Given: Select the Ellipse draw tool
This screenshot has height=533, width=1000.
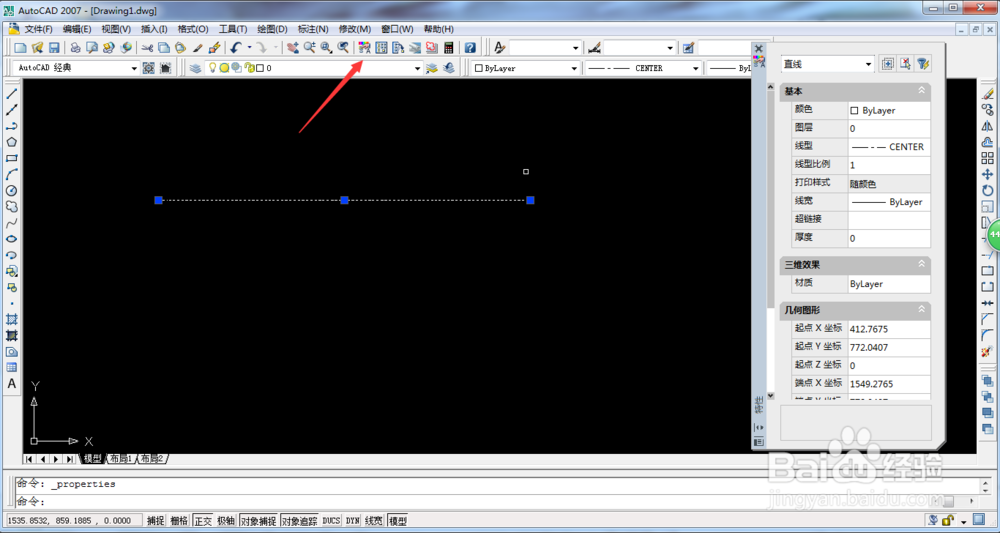Looking at the screenshot, I should click(11, 239).
